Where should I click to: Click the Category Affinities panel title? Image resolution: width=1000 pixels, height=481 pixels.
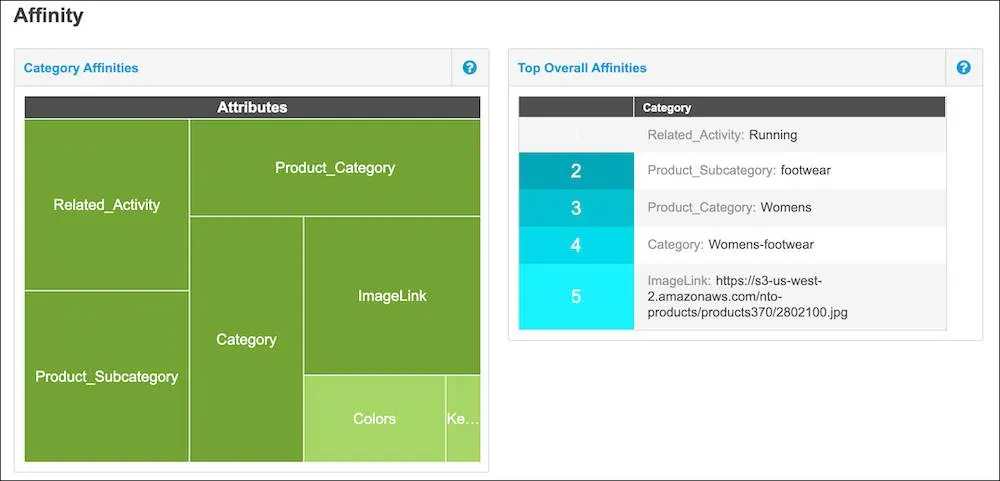(81, 68)
